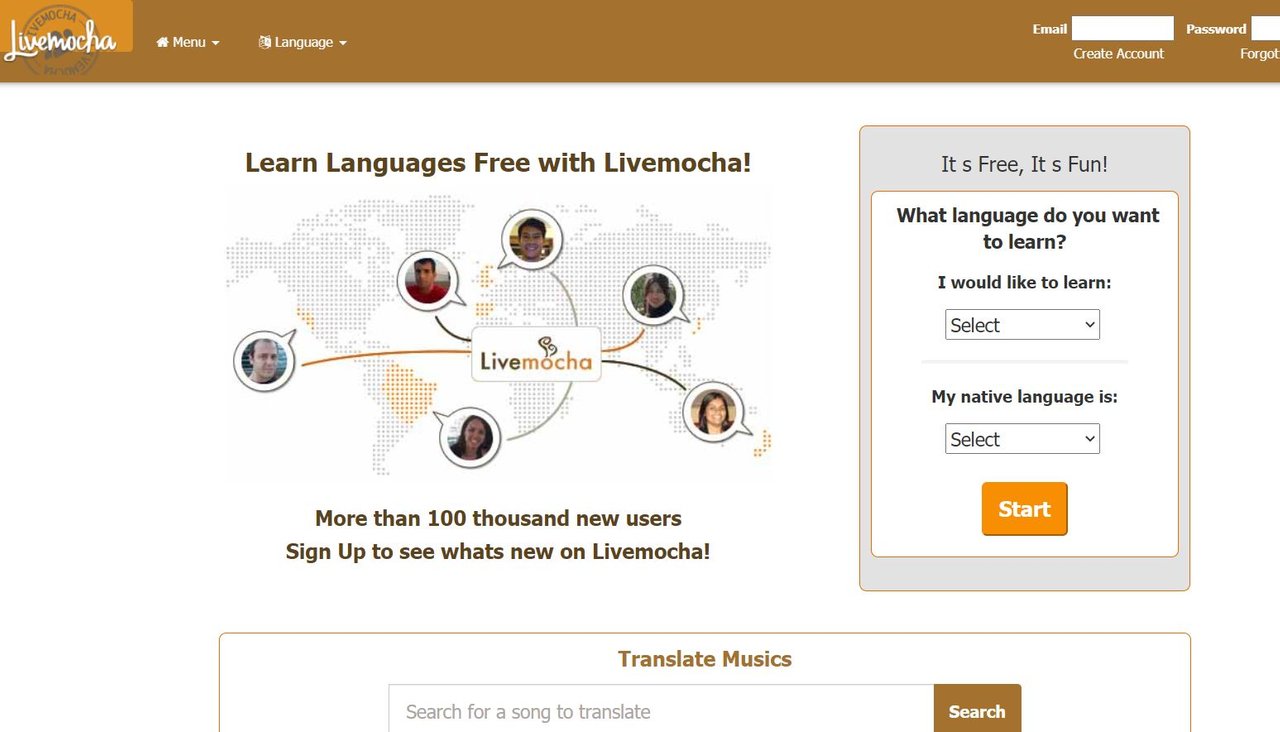Image resolution: width=1280 pixels, height=732 pixels.
Task: Click the upper-right woman avatar bubble
Action: pos(654,296)
